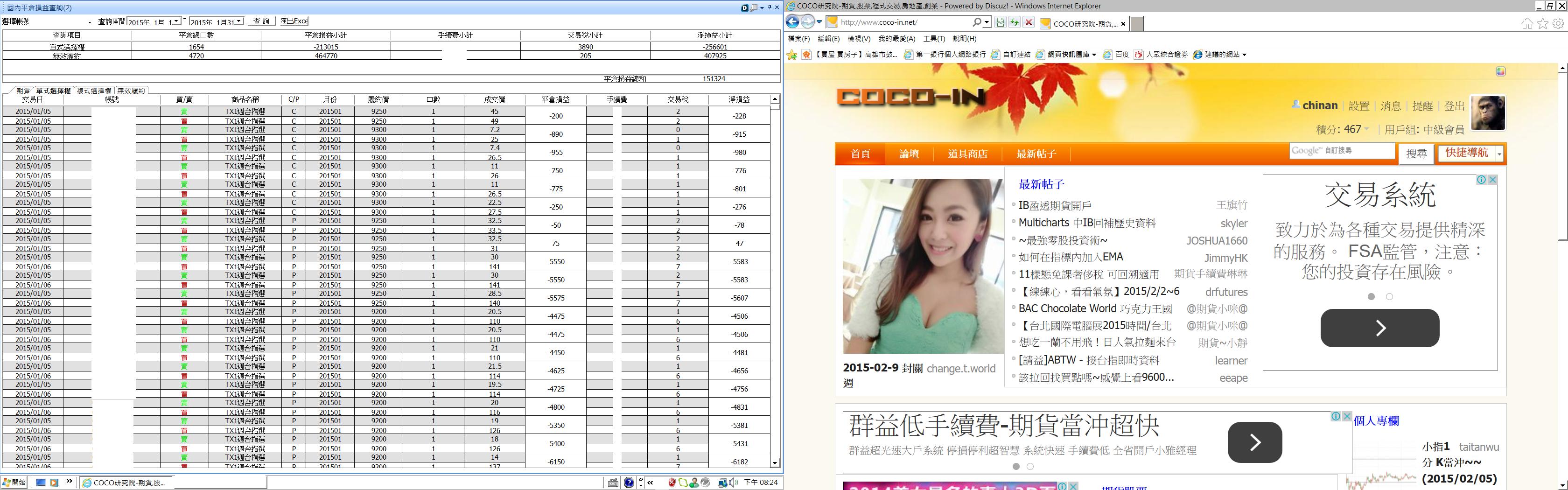This screenshot has height=490, width=1568.
Task: Open IE tools gear icon
Action: (x=1558, y=24)
